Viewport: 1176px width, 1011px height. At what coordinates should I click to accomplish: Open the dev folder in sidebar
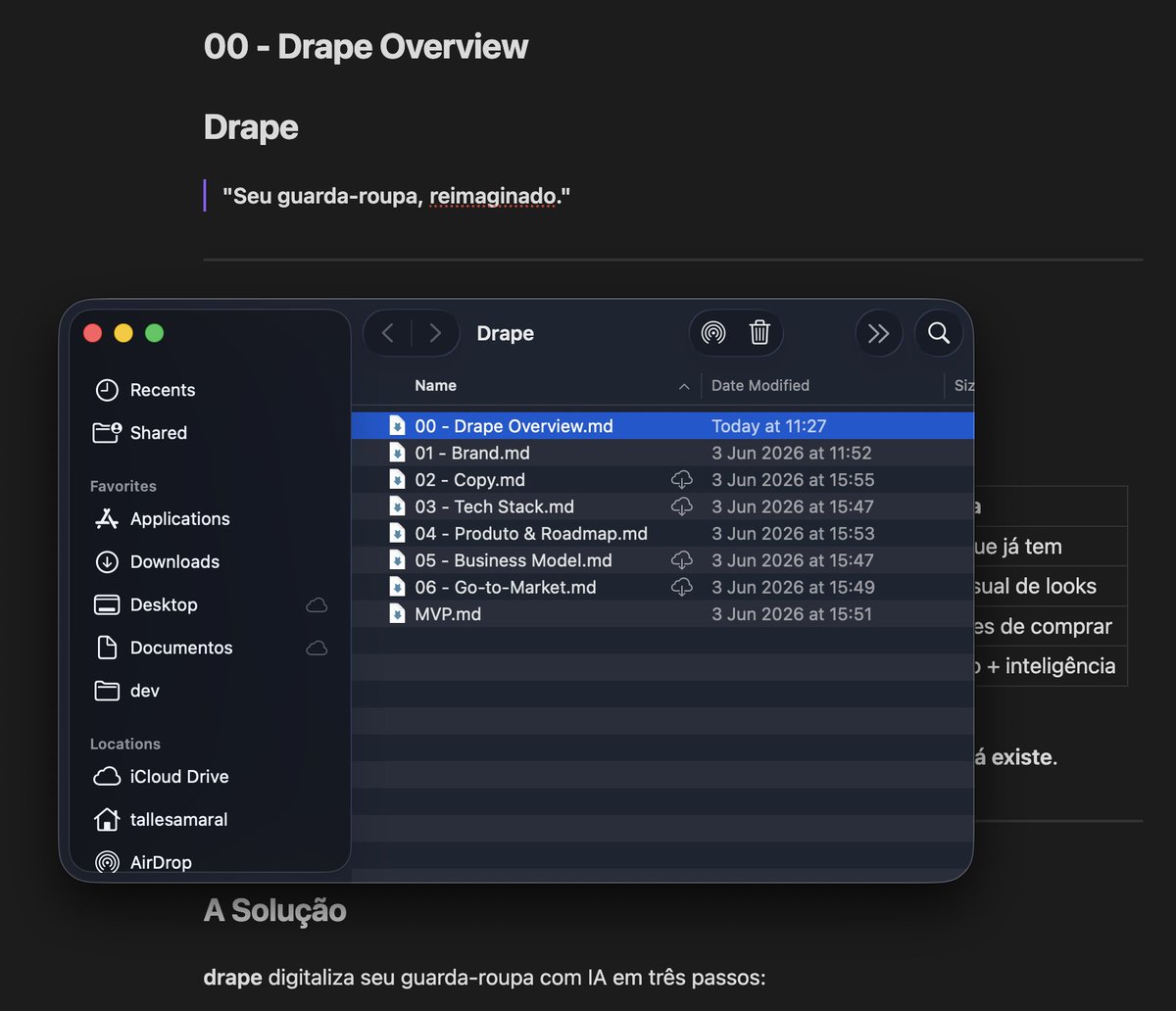click(210, 692)
